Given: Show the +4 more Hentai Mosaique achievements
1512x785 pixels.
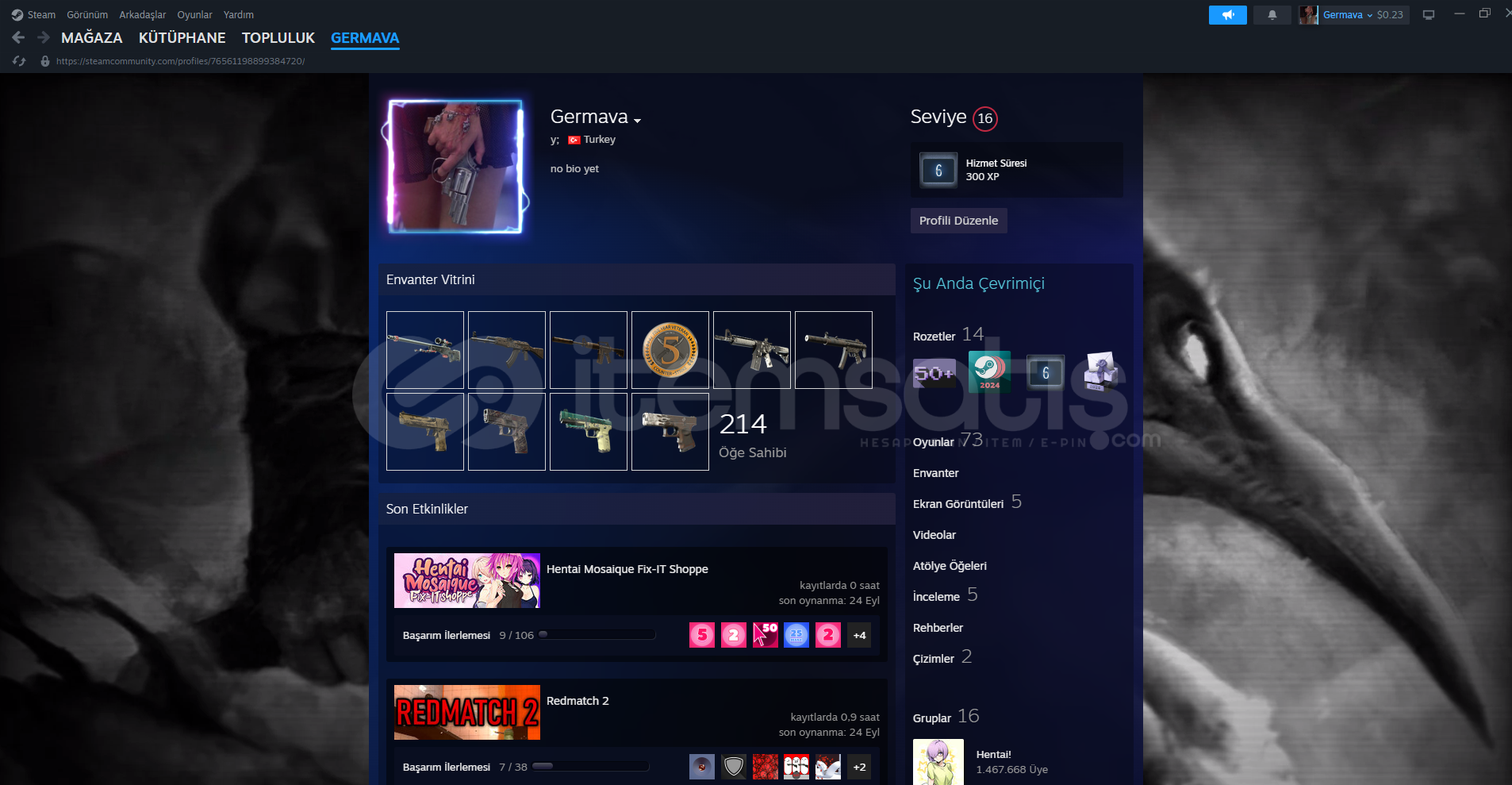Looking at the screenshot, I should [x=859, y=635].
